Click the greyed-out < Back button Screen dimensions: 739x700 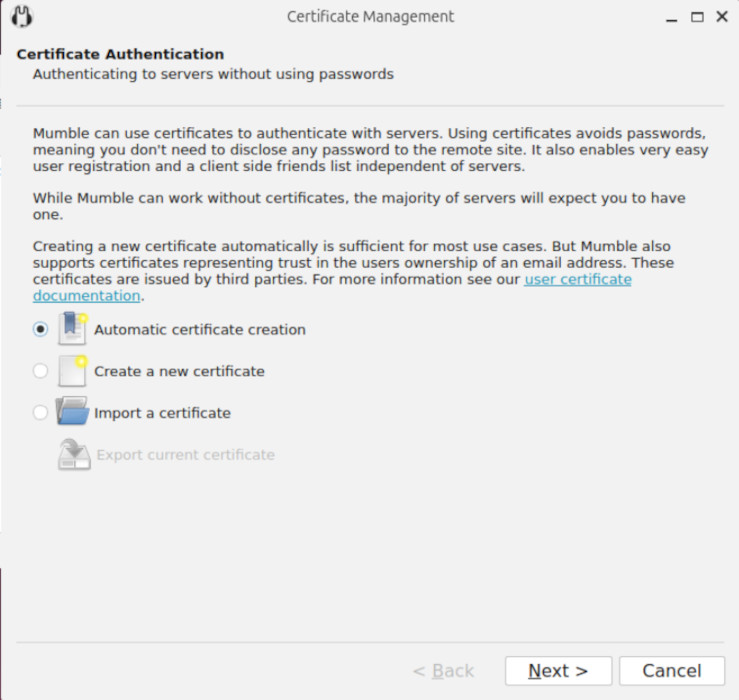443,671
